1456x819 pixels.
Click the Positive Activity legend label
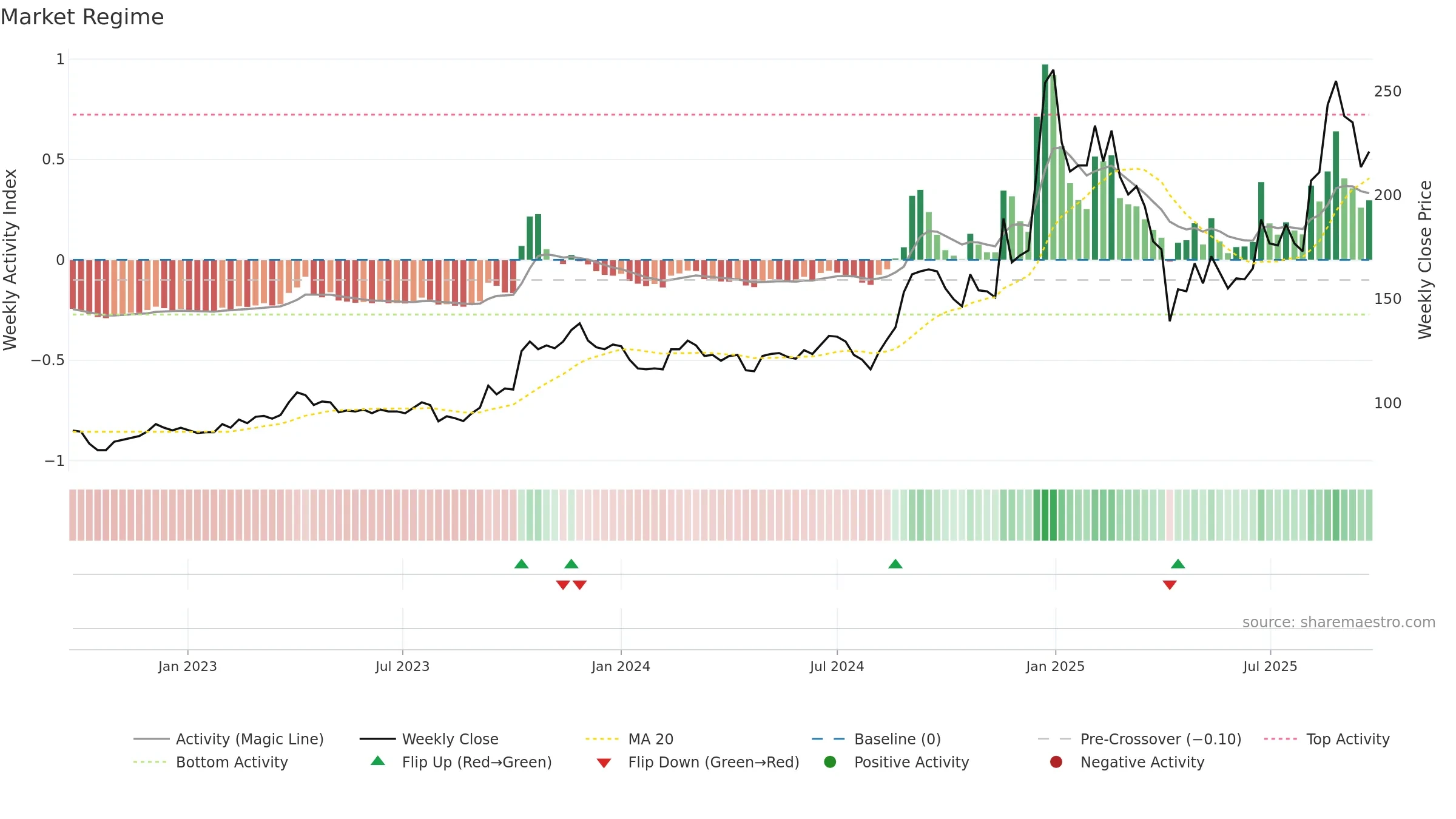pos(911,762)
